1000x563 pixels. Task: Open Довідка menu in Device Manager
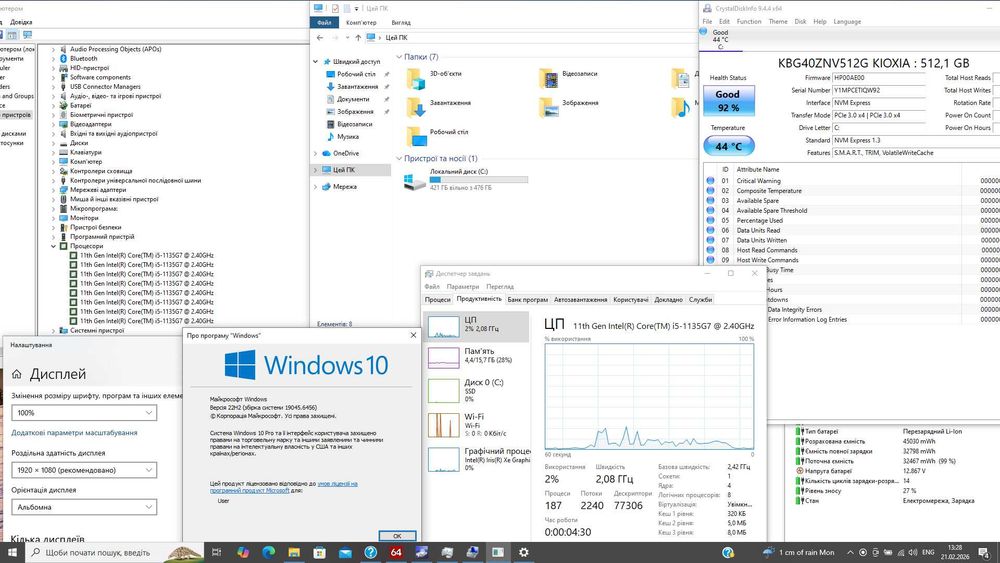(x=21, y=22)
